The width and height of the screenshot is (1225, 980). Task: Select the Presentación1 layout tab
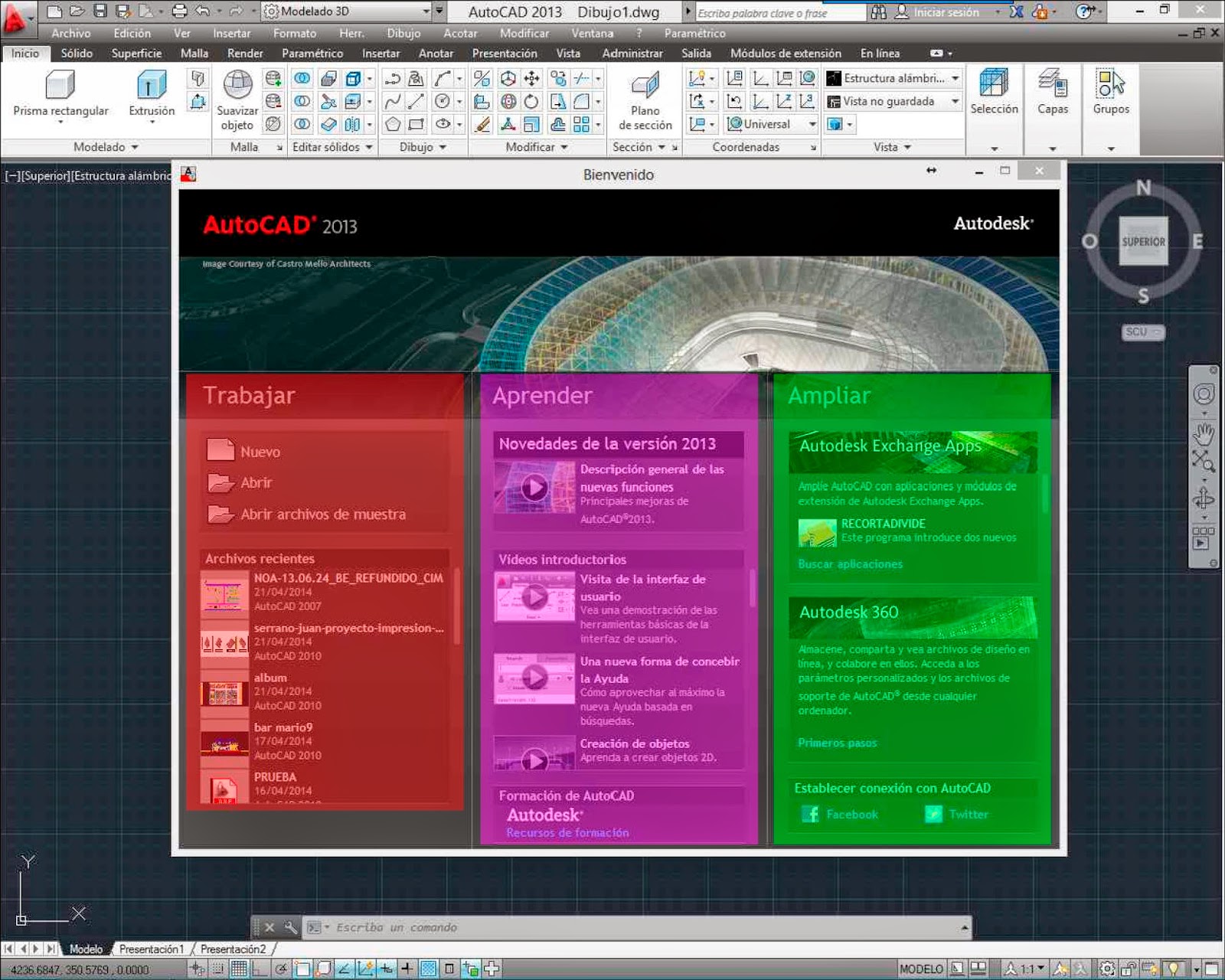(150, 949)
